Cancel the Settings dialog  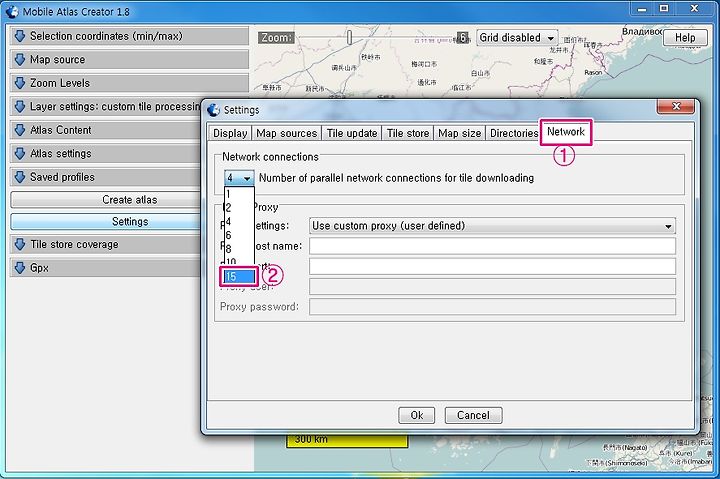[473, 415]
